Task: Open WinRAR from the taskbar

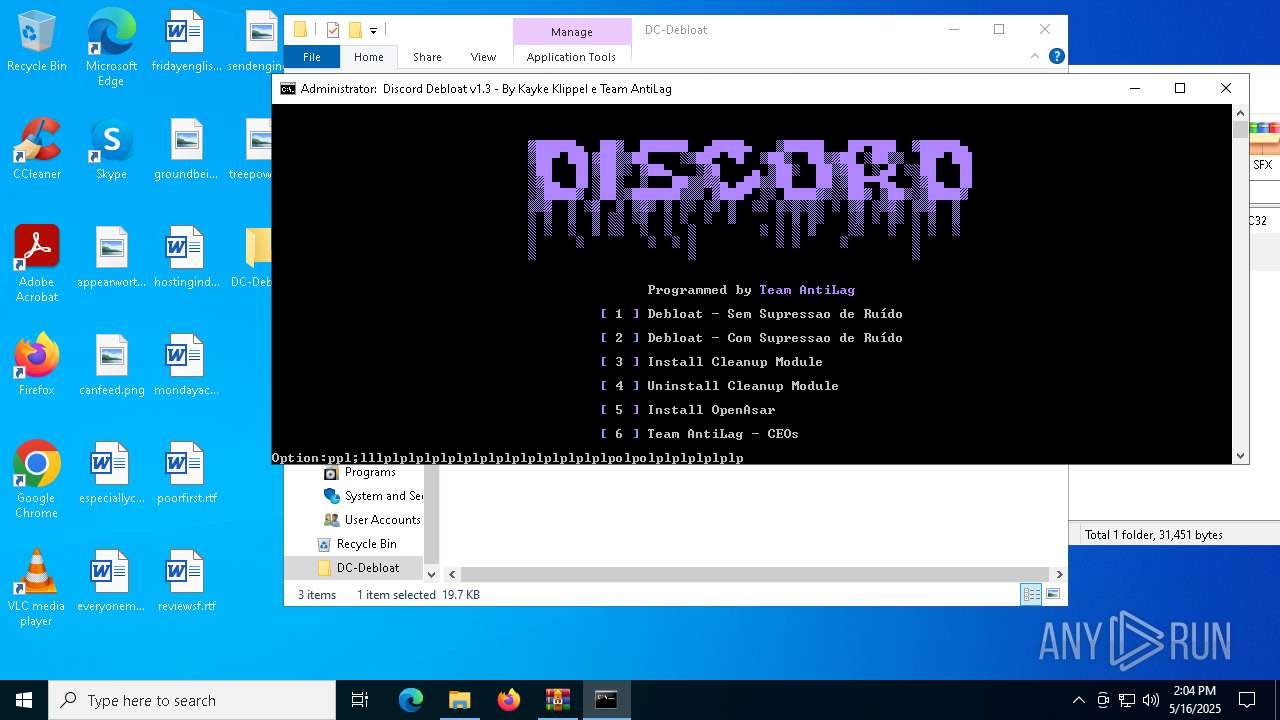Action: 557,700
